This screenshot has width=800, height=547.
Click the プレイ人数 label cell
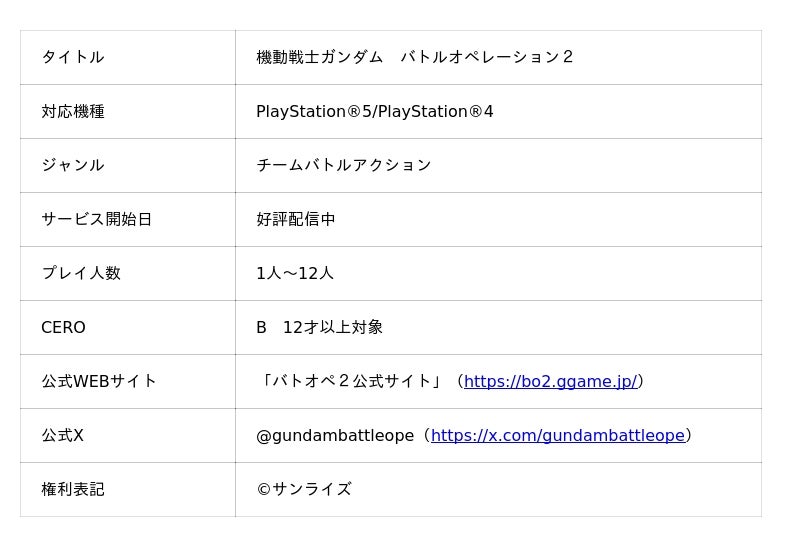[81, 273]
